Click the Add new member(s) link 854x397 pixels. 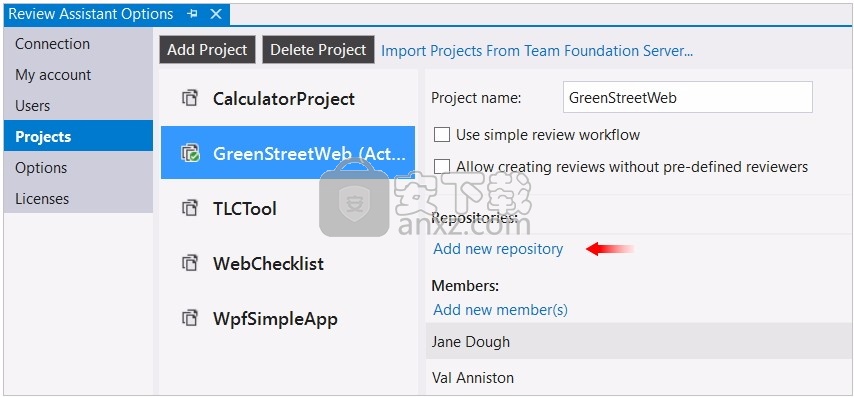coord(500,310)
